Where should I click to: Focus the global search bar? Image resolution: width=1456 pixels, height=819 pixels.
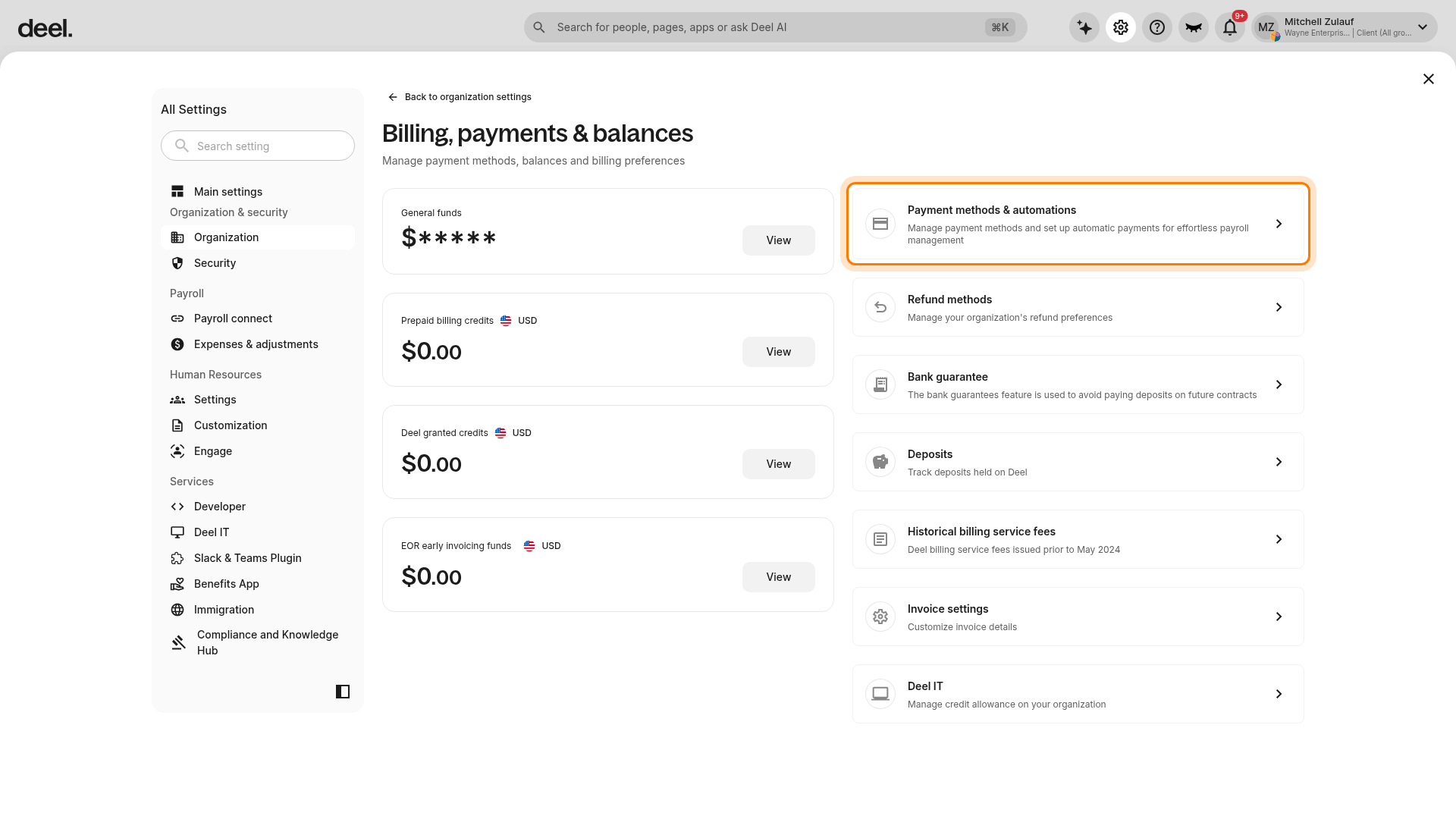pyautogui.click(x=775, y=27)
